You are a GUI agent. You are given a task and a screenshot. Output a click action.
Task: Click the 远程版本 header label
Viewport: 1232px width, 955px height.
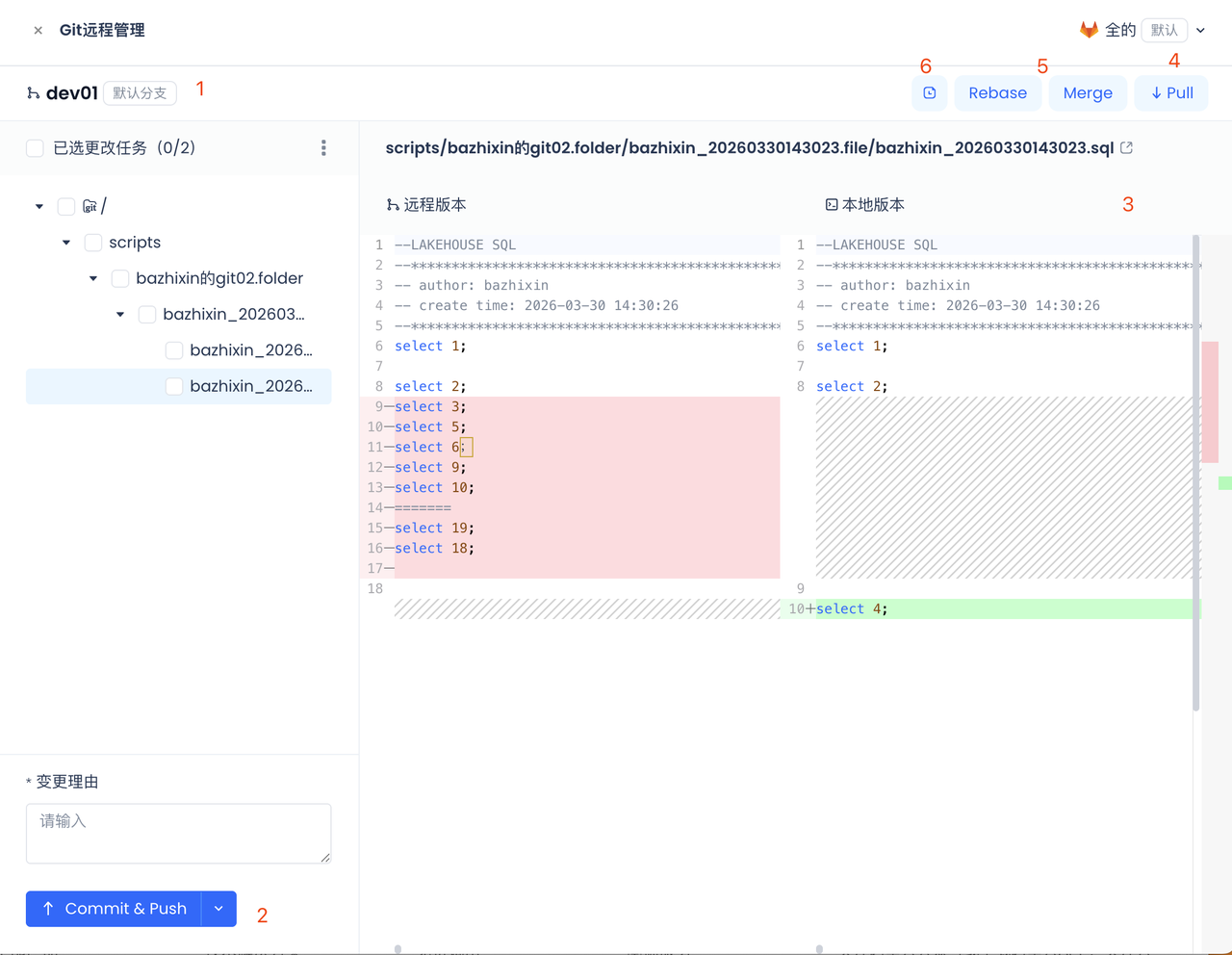(435, 205)
